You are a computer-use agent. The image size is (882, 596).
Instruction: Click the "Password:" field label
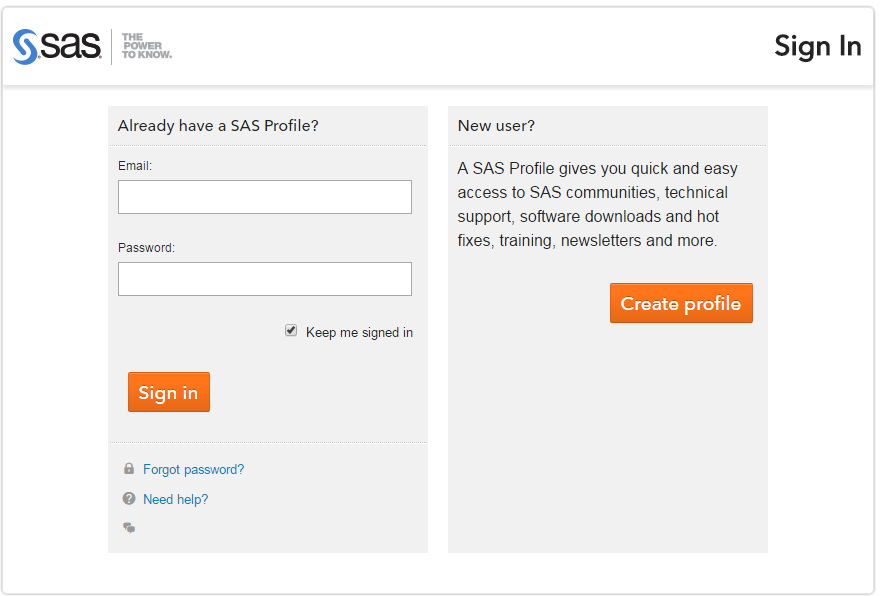146,248
